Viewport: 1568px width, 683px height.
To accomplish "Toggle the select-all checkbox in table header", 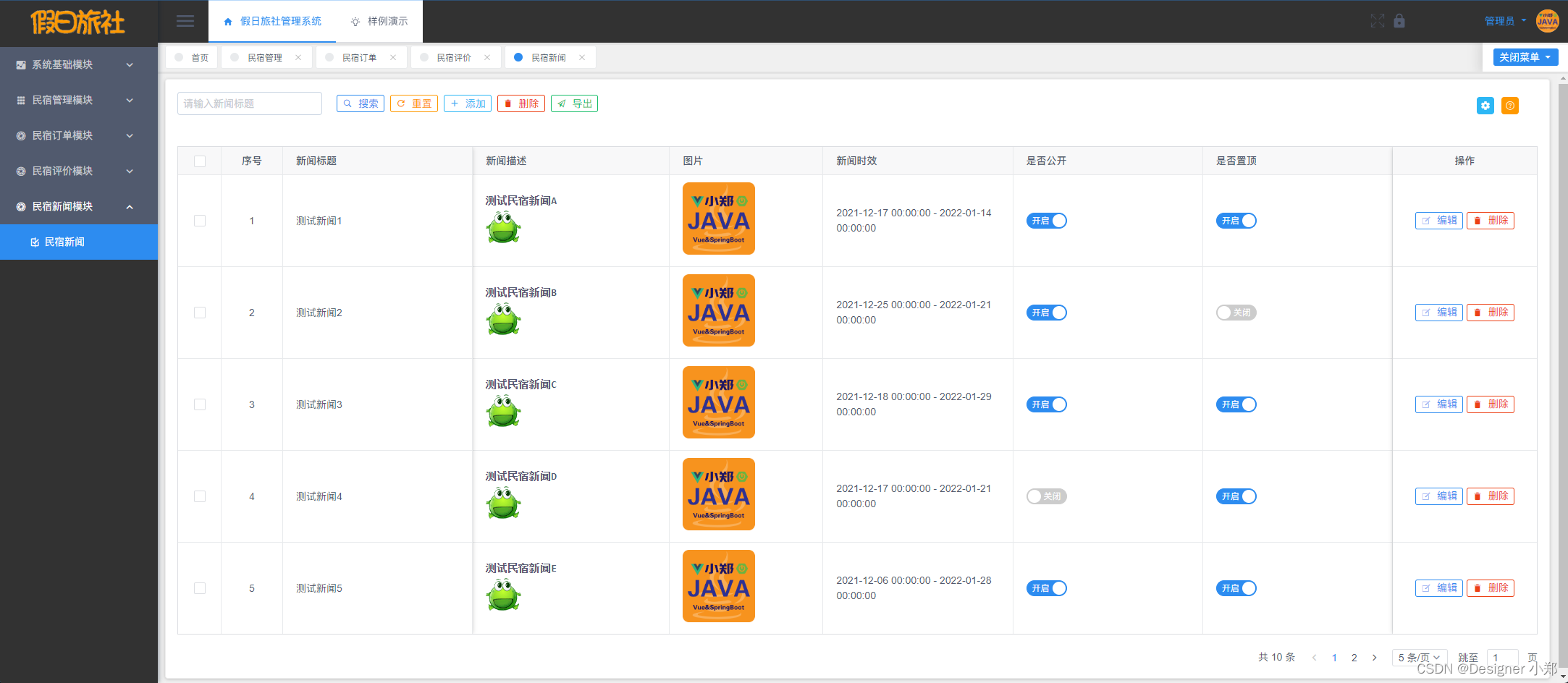I will pyautogui.click(x=200, y=161).
